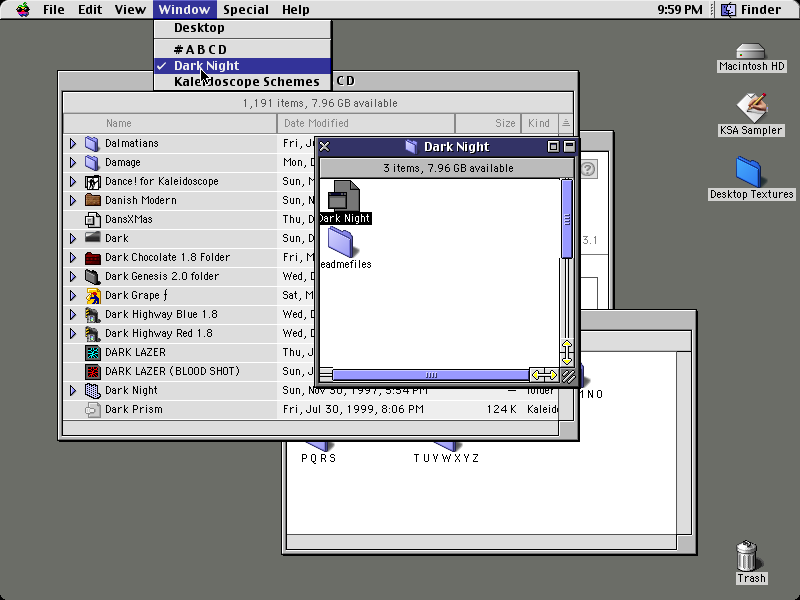Expand the Dark Night folder in list

click(72, 390)
